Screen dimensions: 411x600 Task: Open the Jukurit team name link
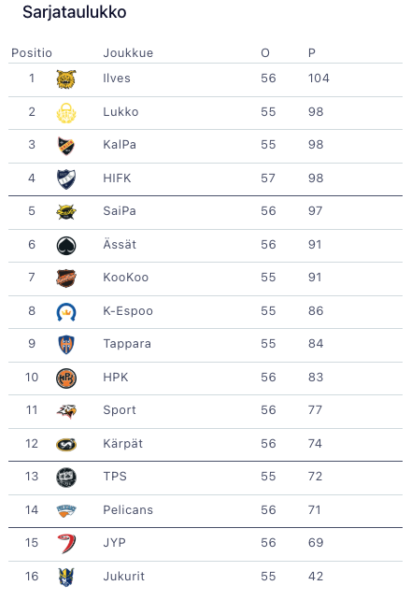click(124, 576)
